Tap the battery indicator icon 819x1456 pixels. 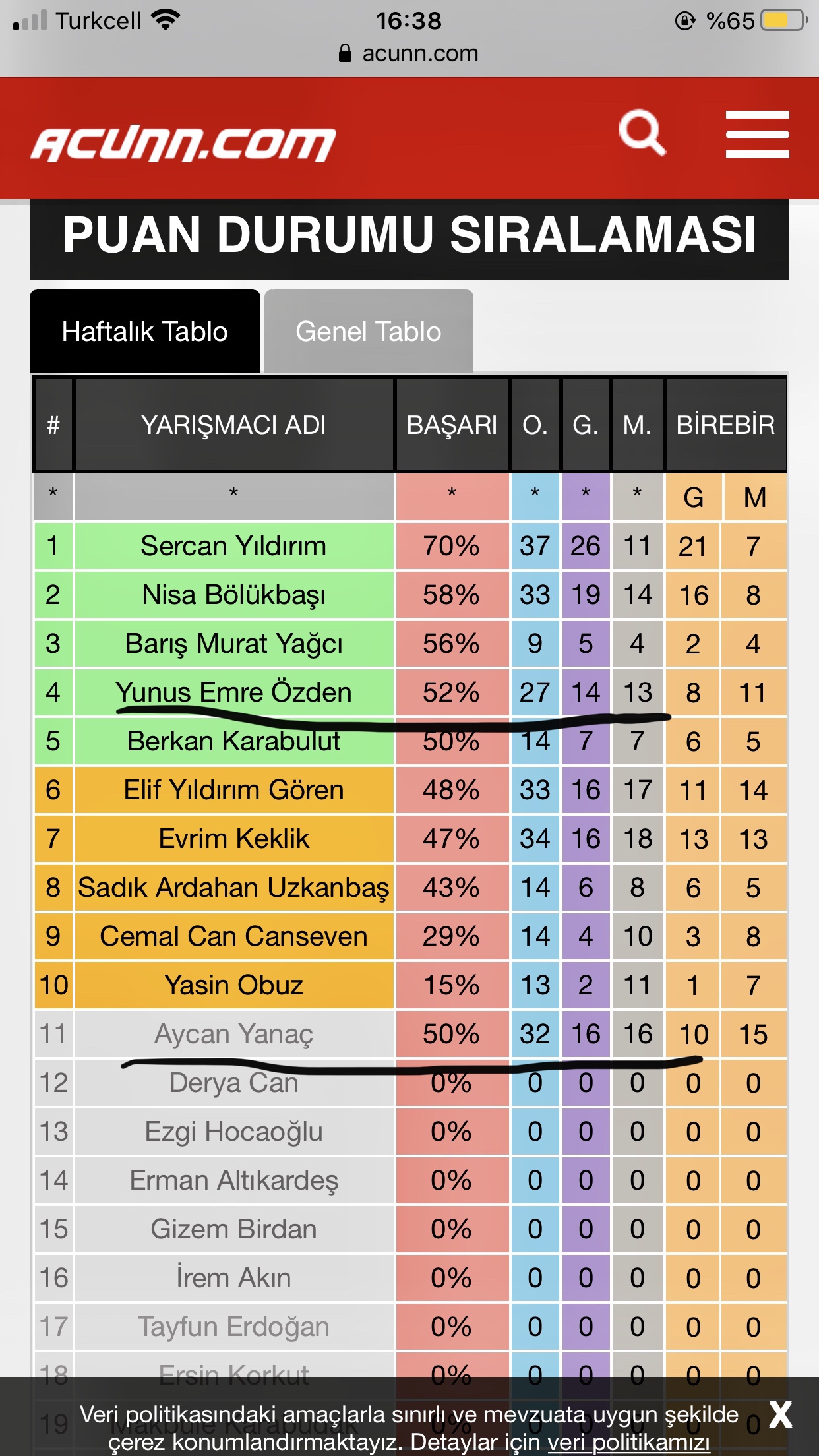tap(784, 20)
